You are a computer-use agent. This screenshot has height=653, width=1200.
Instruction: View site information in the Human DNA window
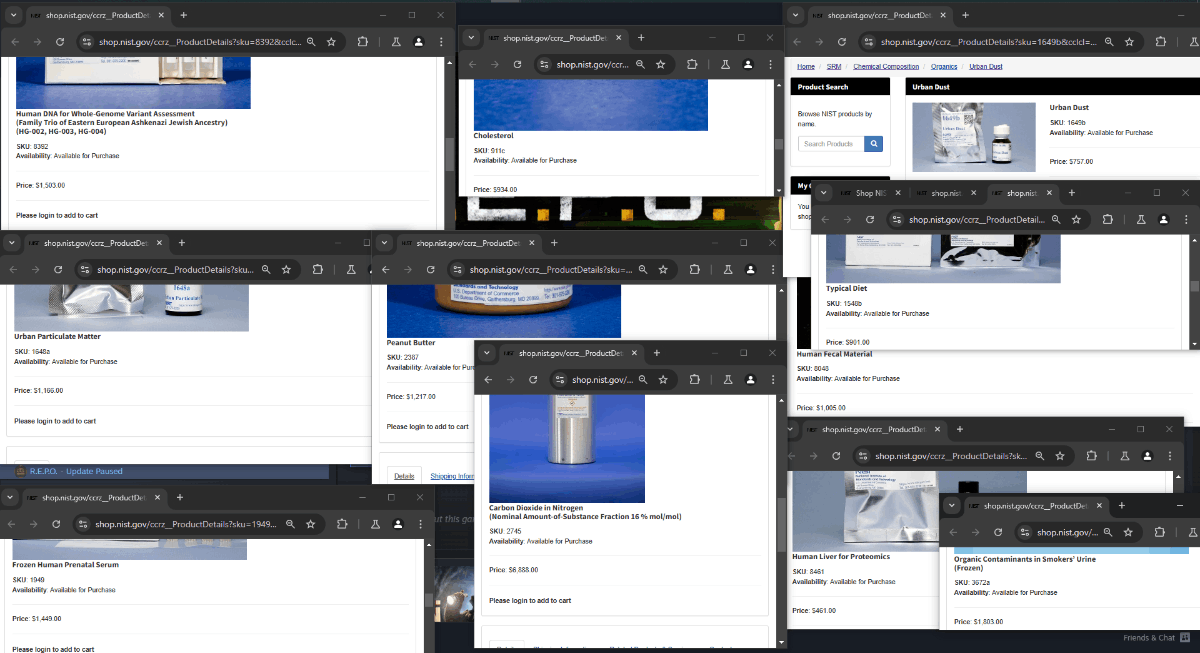click(87, 42)
